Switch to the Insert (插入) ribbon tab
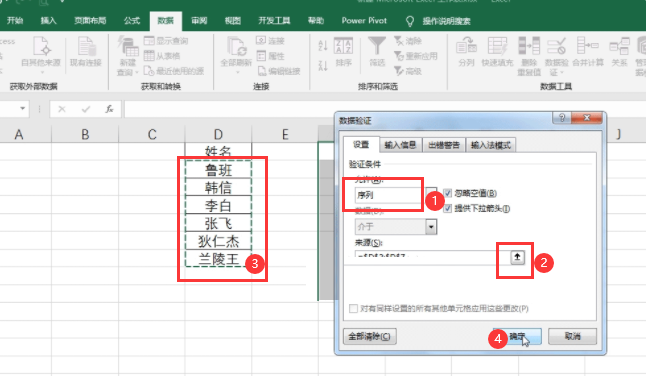This screenshot has width=646, height=376. coord(48,21)
